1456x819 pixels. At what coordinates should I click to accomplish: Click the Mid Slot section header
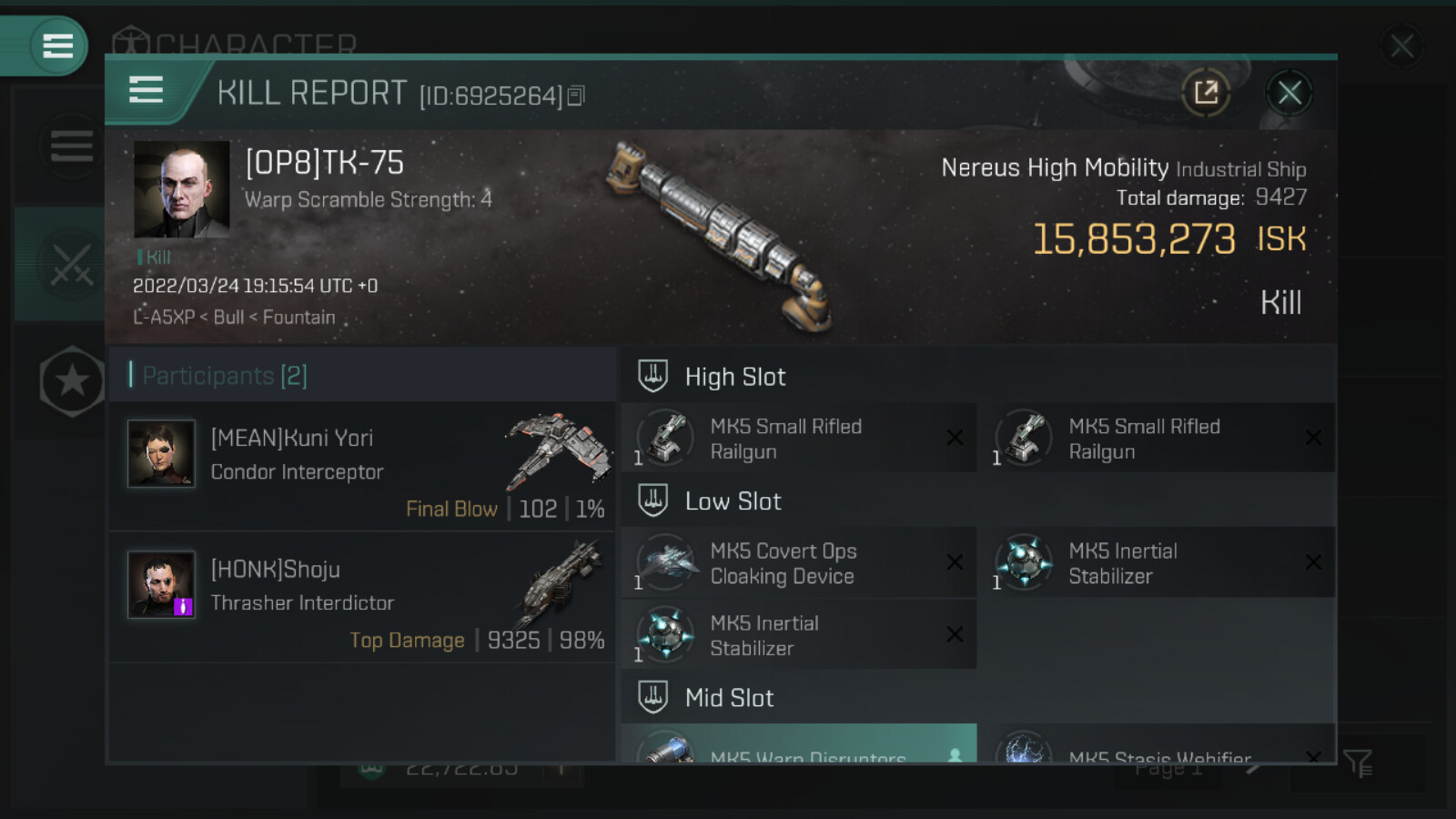click(729, 698)
